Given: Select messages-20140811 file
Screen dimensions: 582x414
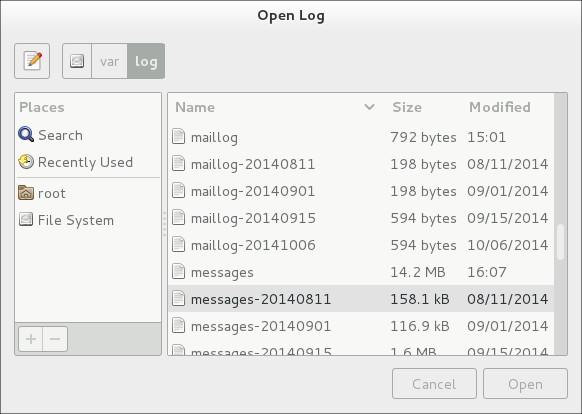Looking at the screenshot, I should tap(361, 299).
